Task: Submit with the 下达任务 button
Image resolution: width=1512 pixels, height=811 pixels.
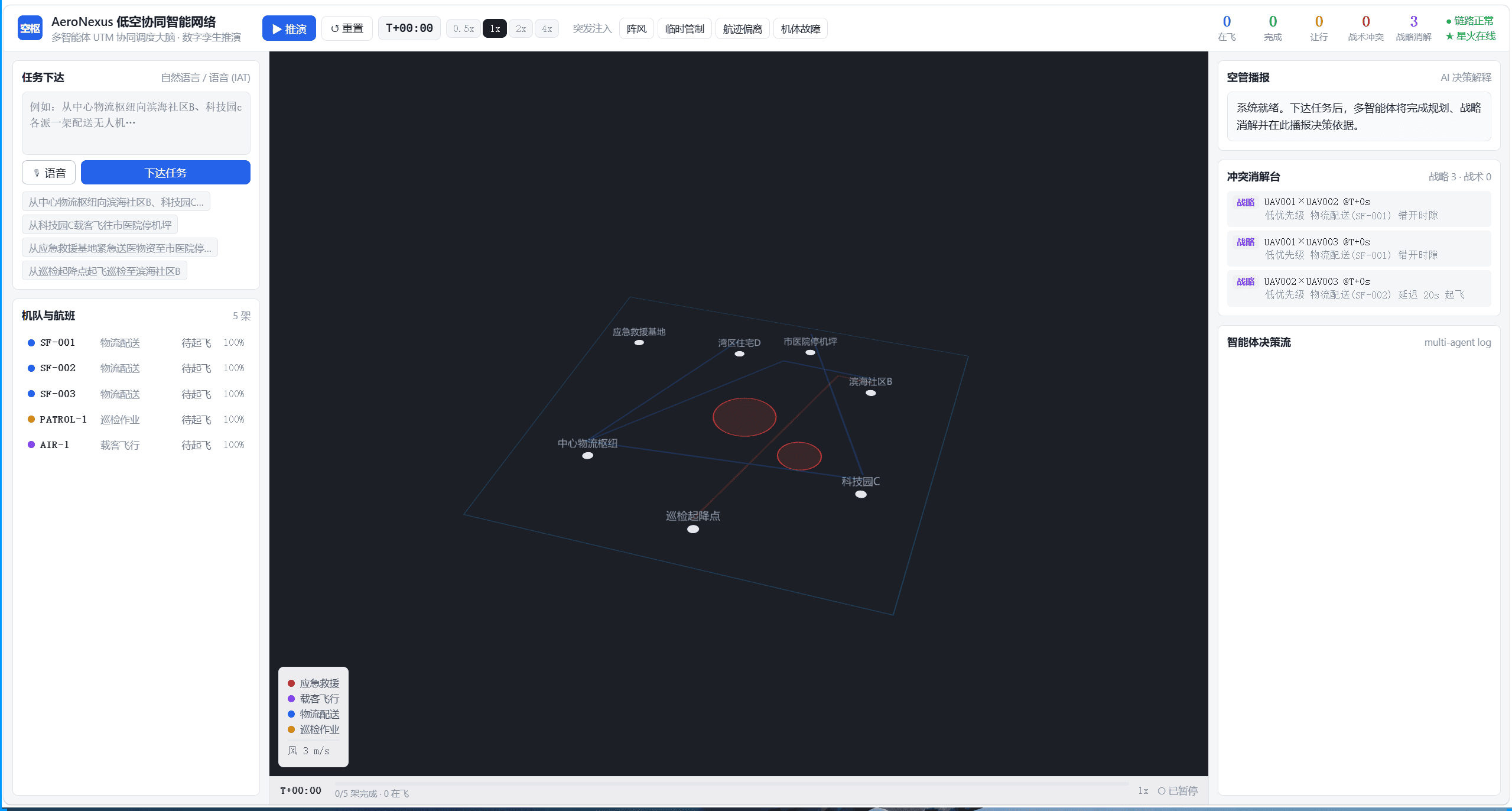Action: tap(165, 173)
